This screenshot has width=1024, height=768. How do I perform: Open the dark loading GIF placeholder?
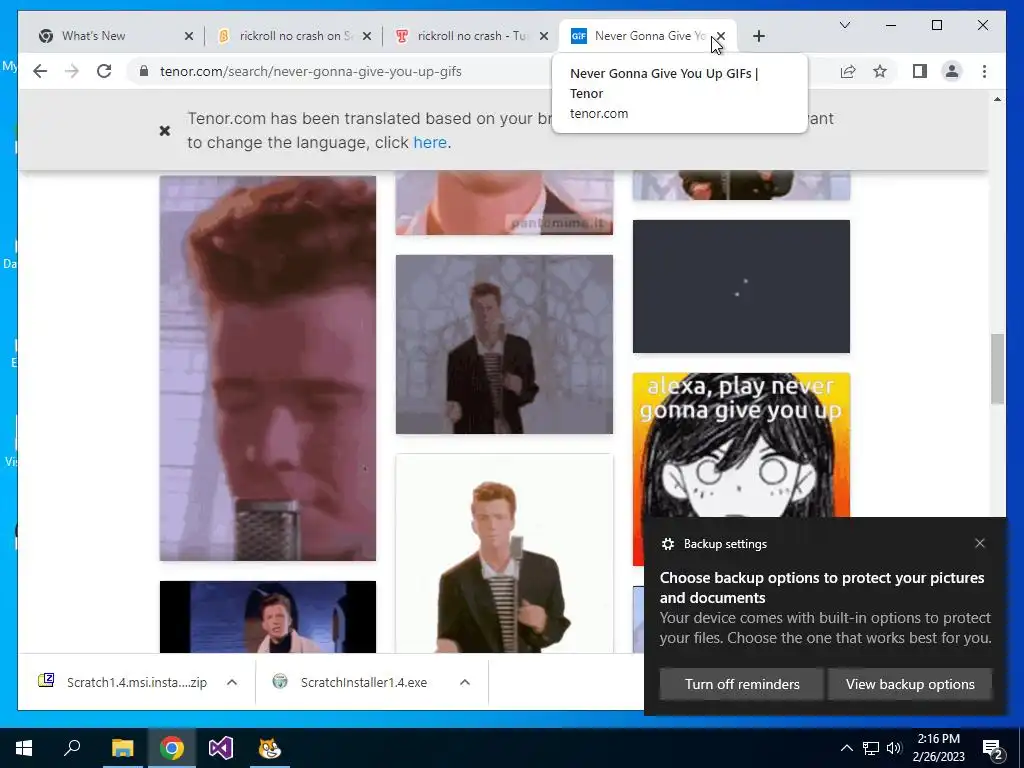pyautogui.click(x=741, y=286)
